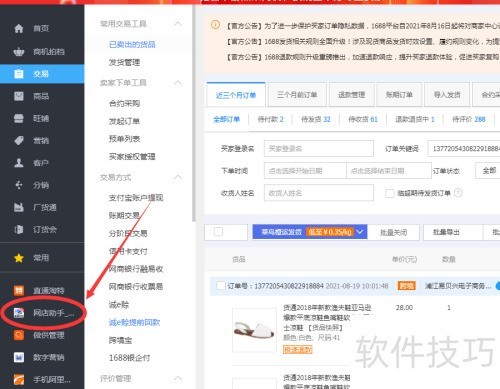Pick the 下单时间 end date field
Image resolution: width=500 pixels, height=389 pixels.
389,171
